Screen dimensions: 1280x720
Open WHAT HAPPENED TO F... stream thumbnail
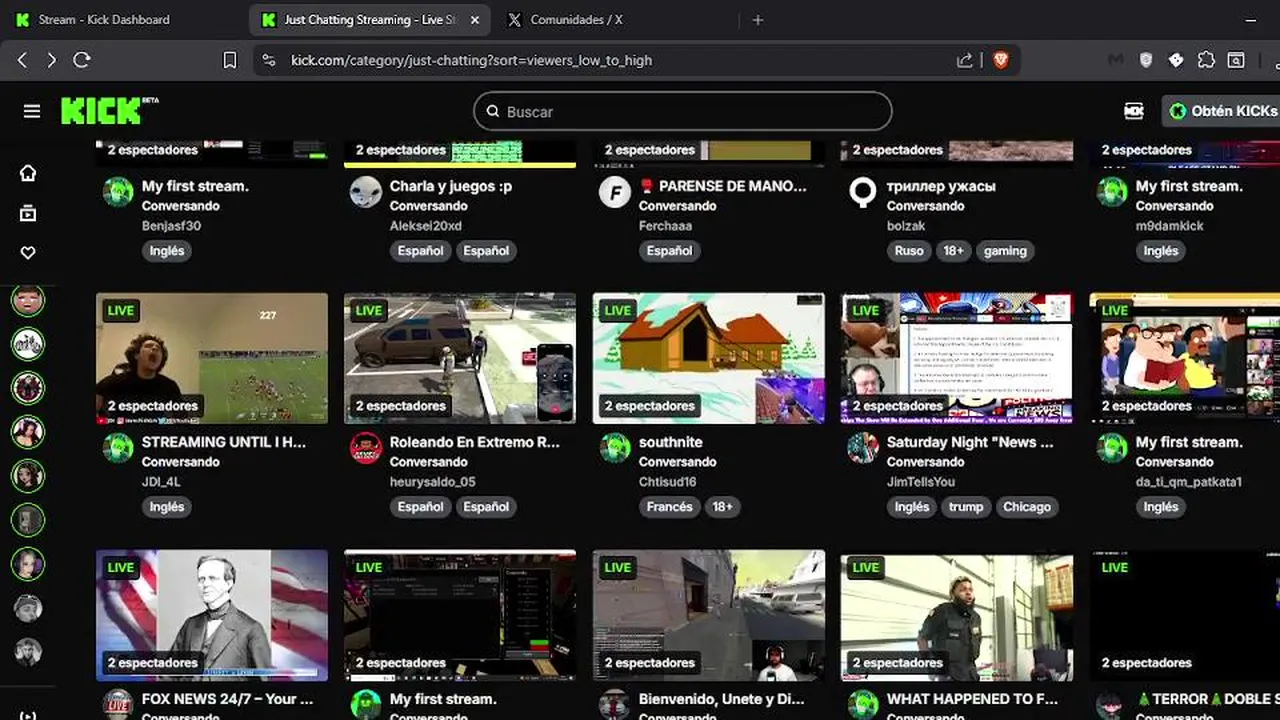tap(957, 615)
